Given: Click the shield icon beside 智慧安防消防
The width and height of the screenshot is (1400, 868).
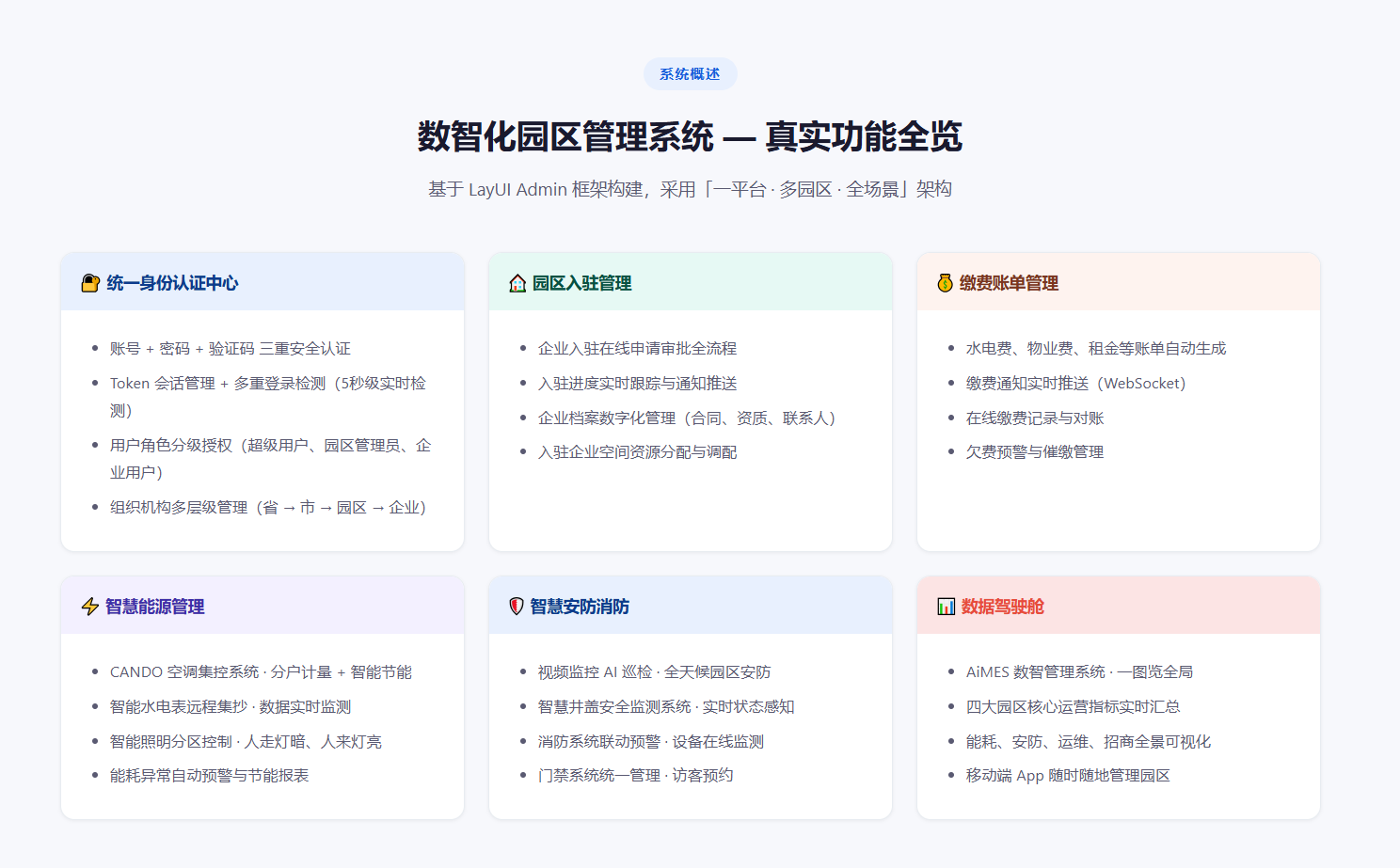Looking at the screenshot, I should pos(517,607).
